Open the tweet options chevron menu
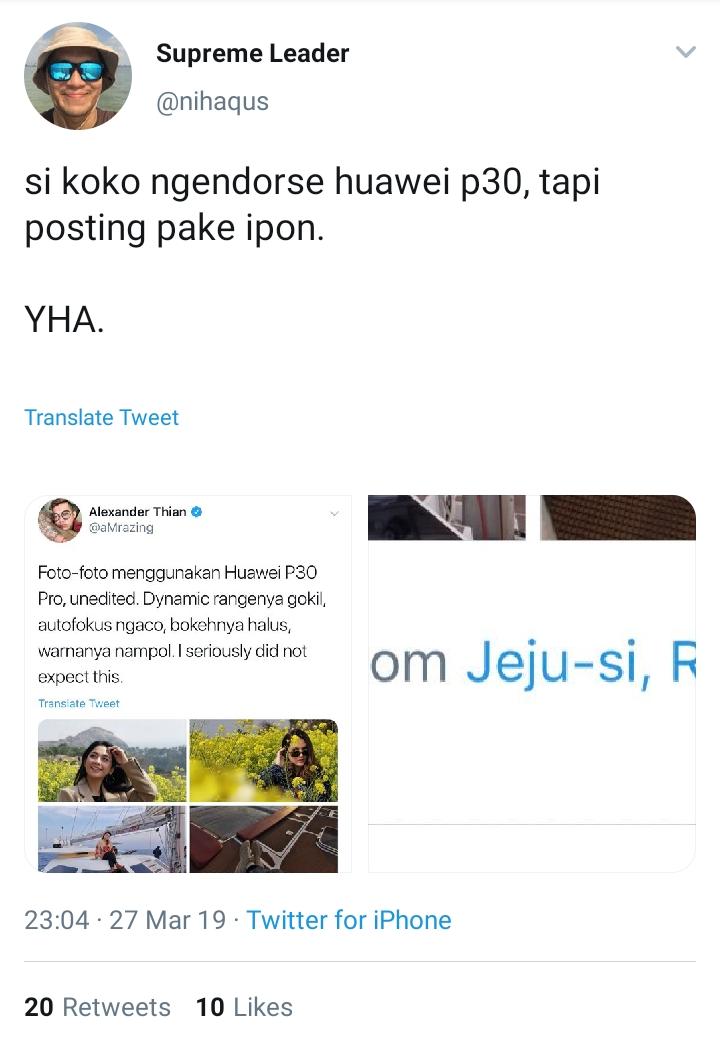The height and width of the screenshot is (1050, 720). [x=686, y=52]
